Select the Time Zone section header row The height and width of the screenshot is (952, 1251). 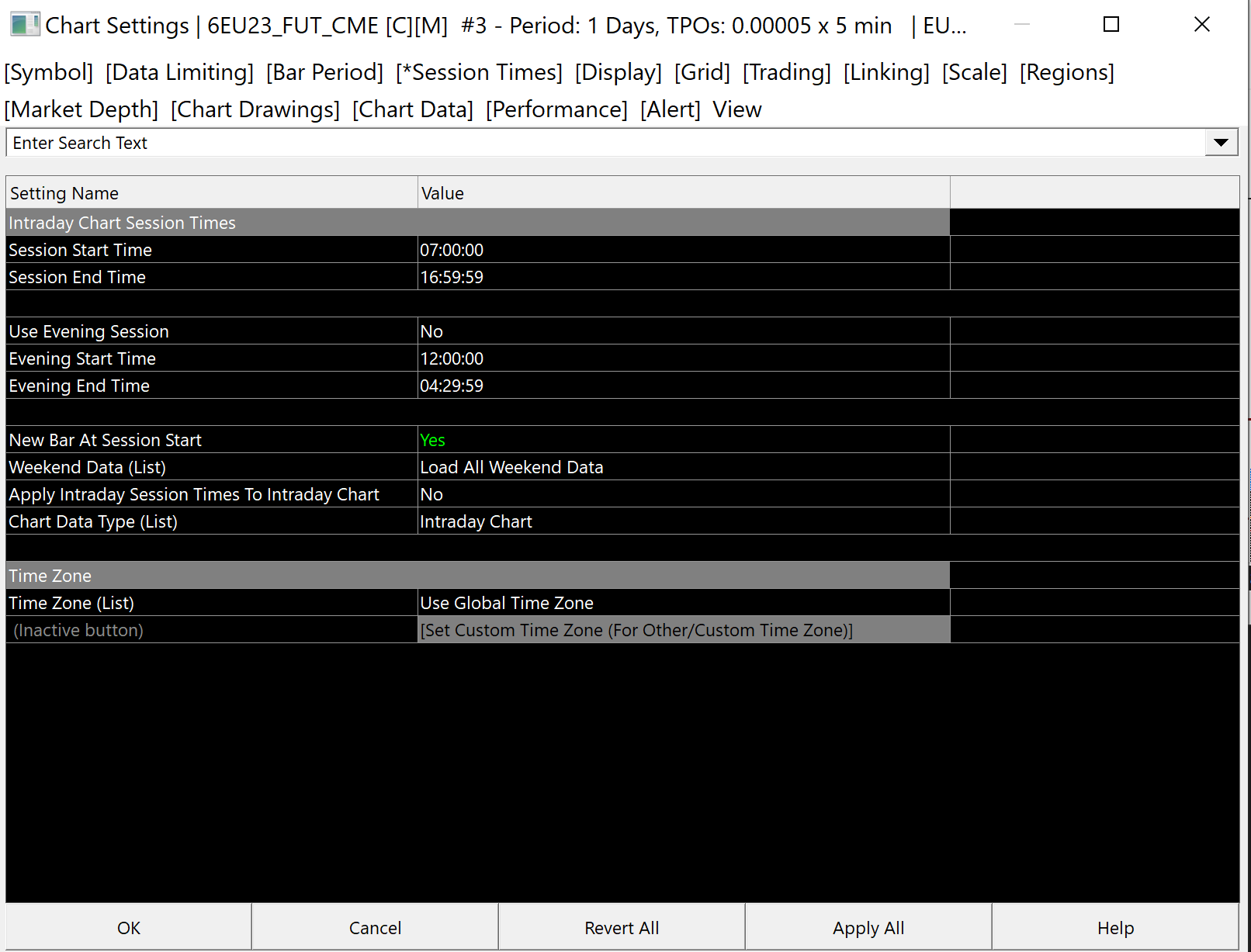(477, 576)
